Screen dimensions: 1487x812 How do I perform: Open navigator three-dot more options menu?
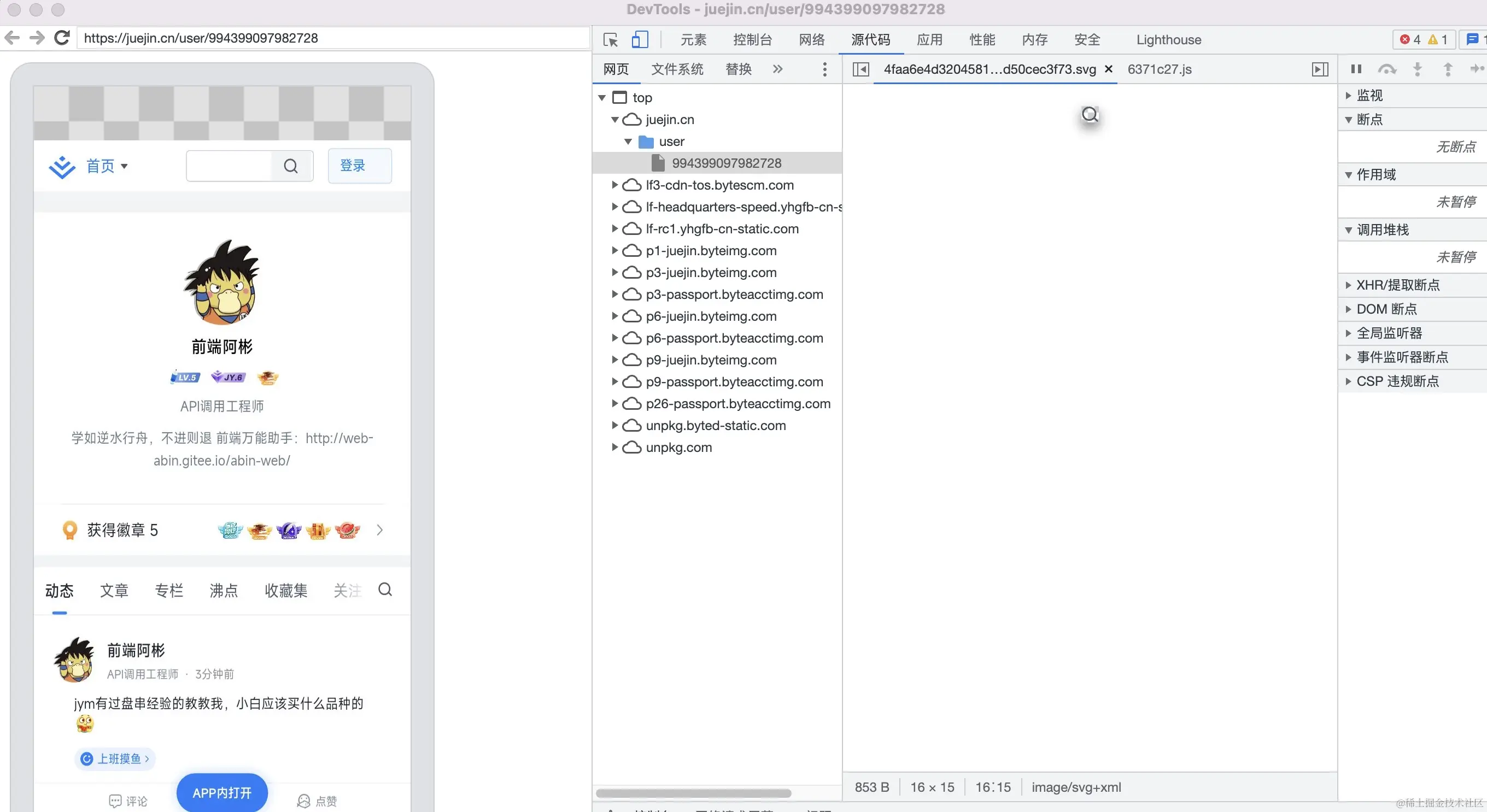click(x=824, y=69)
